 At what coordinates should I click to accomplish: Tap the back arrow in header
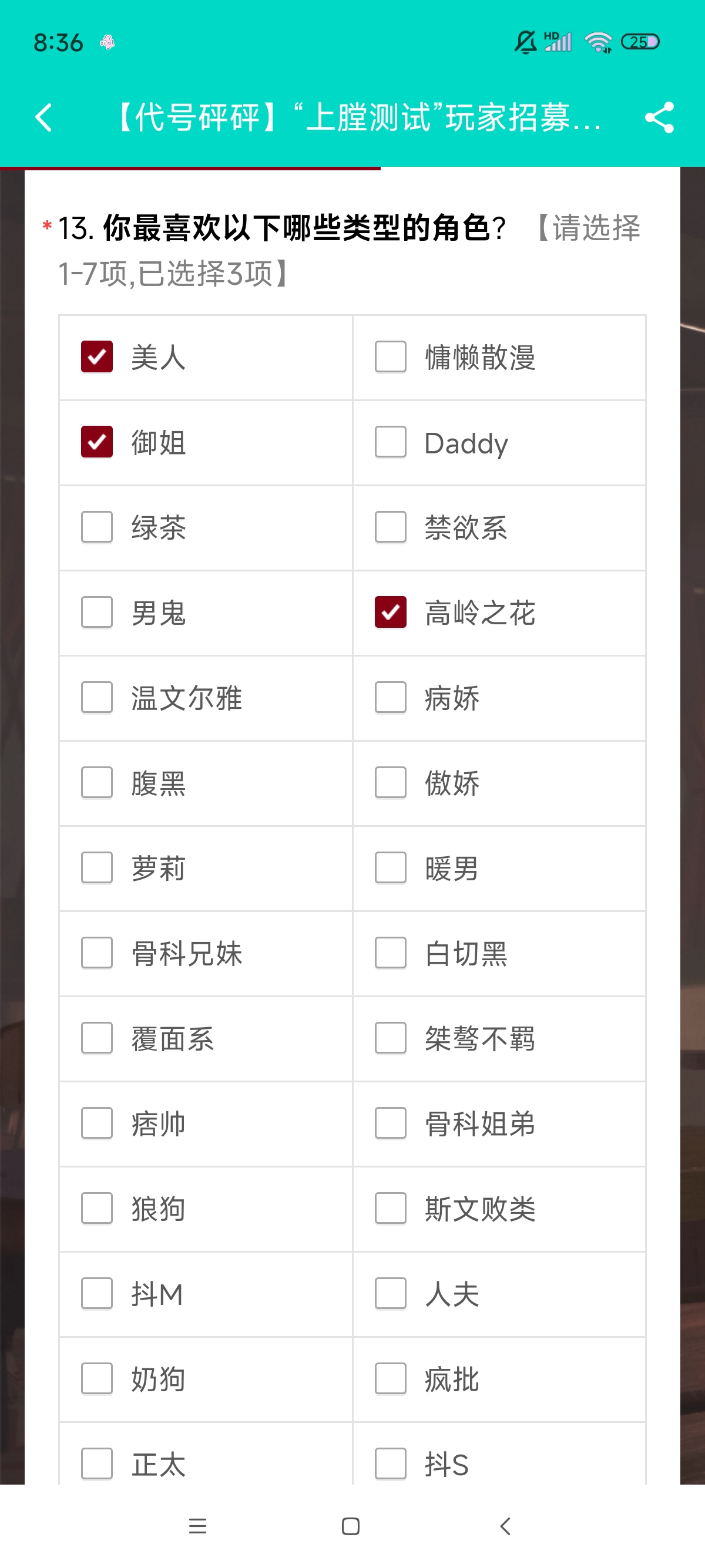44,117
